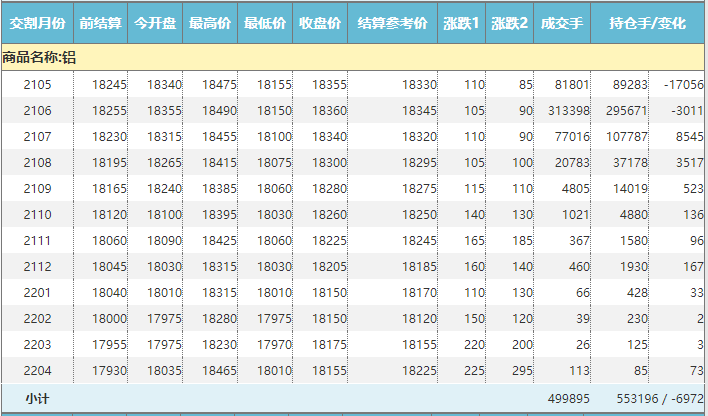Click the 涨跌2 column header
The image size is (708, 416).
(509, 22)
